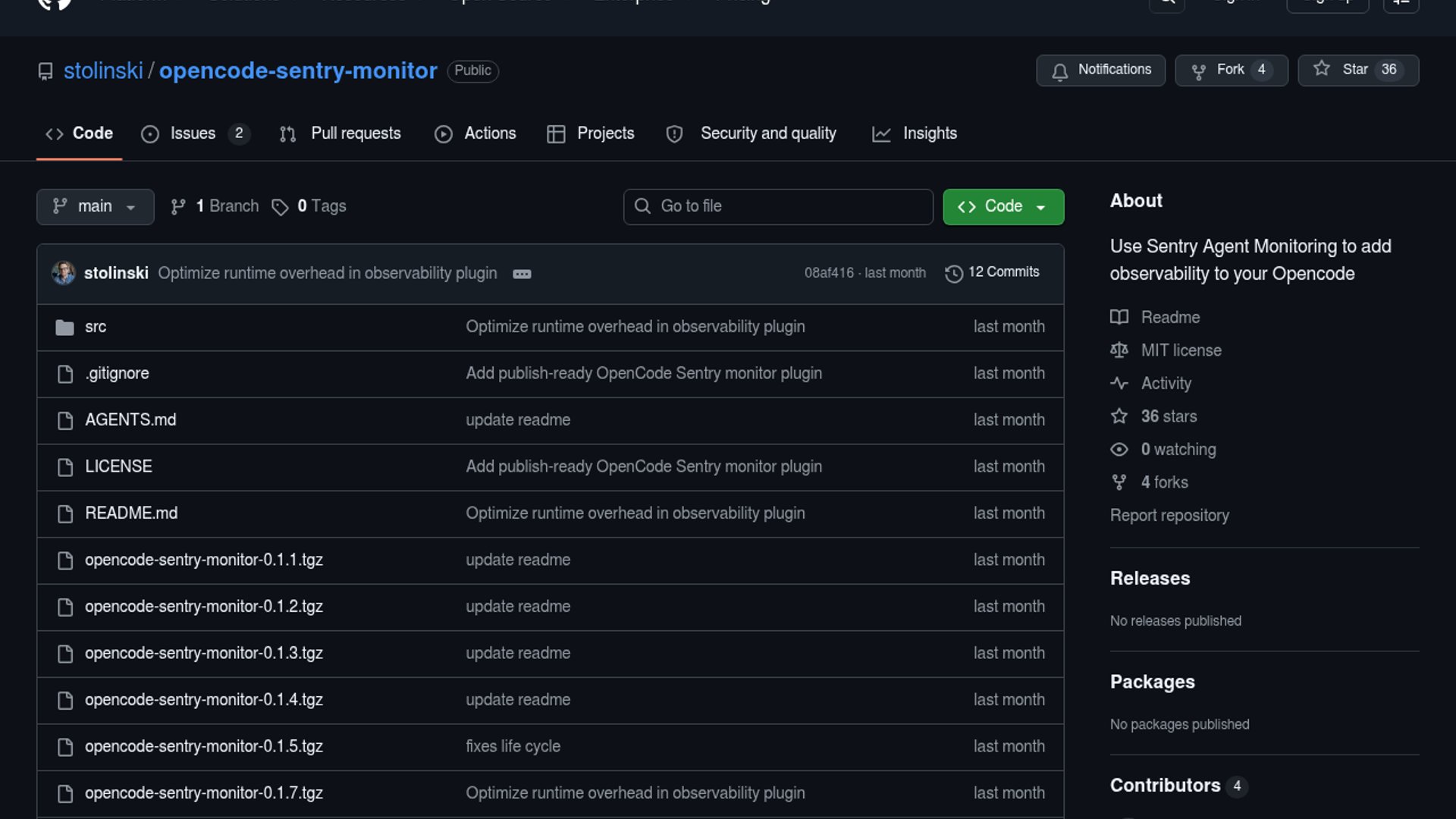The image size is (1456, 819).
Task: Click the tag icon for Tags
Action: (280, 207)
